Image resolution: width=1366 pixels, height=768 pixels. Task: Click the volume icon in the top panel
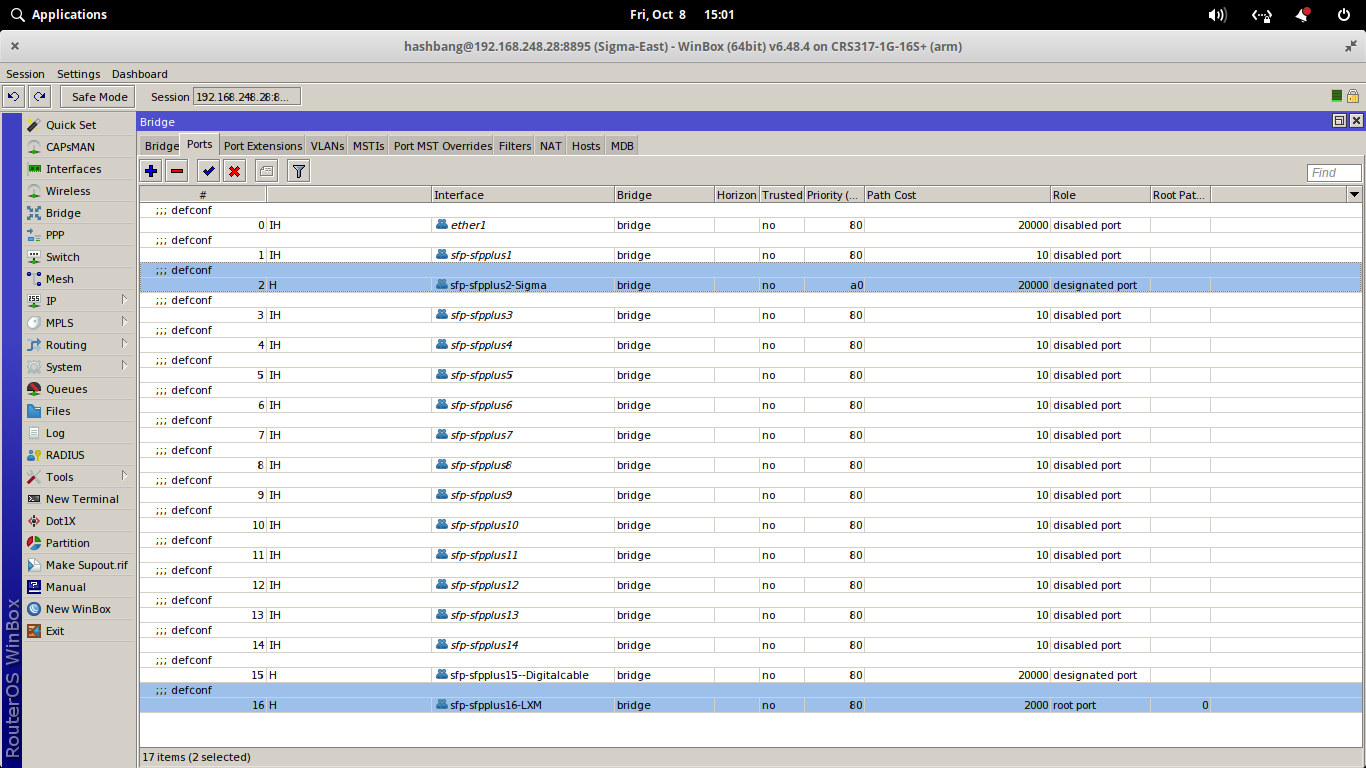coord(1216,14)
